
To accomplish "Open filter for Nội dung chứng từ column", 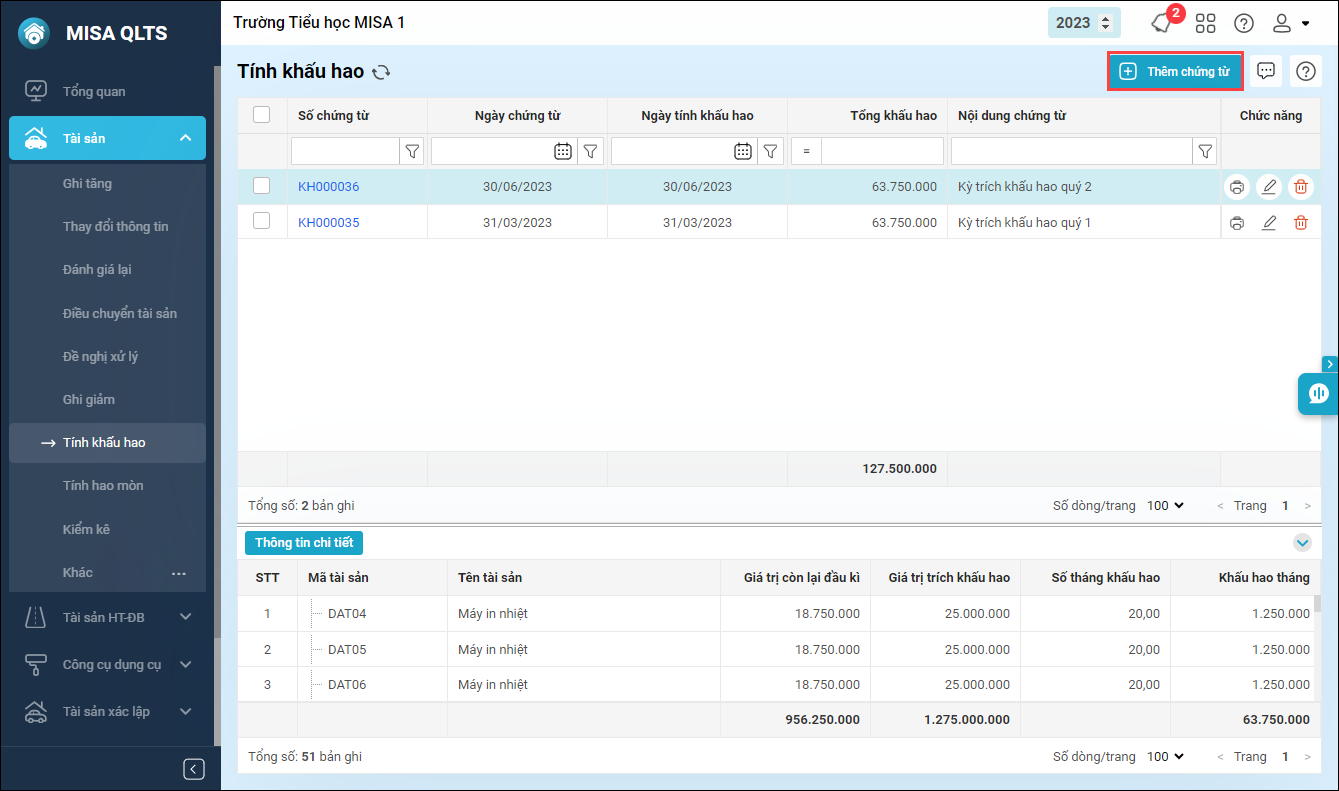I will [1205, 151].
